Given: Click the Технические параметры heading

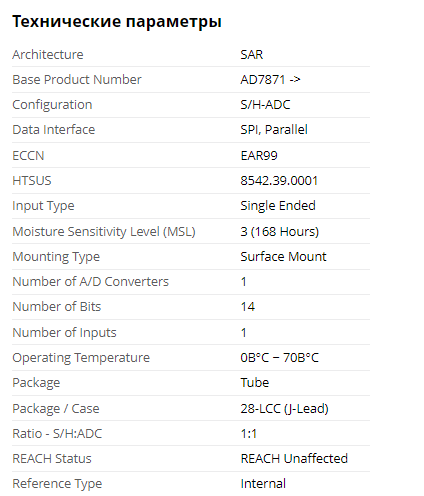Looking at the screenshot, I should click(117, 22).
